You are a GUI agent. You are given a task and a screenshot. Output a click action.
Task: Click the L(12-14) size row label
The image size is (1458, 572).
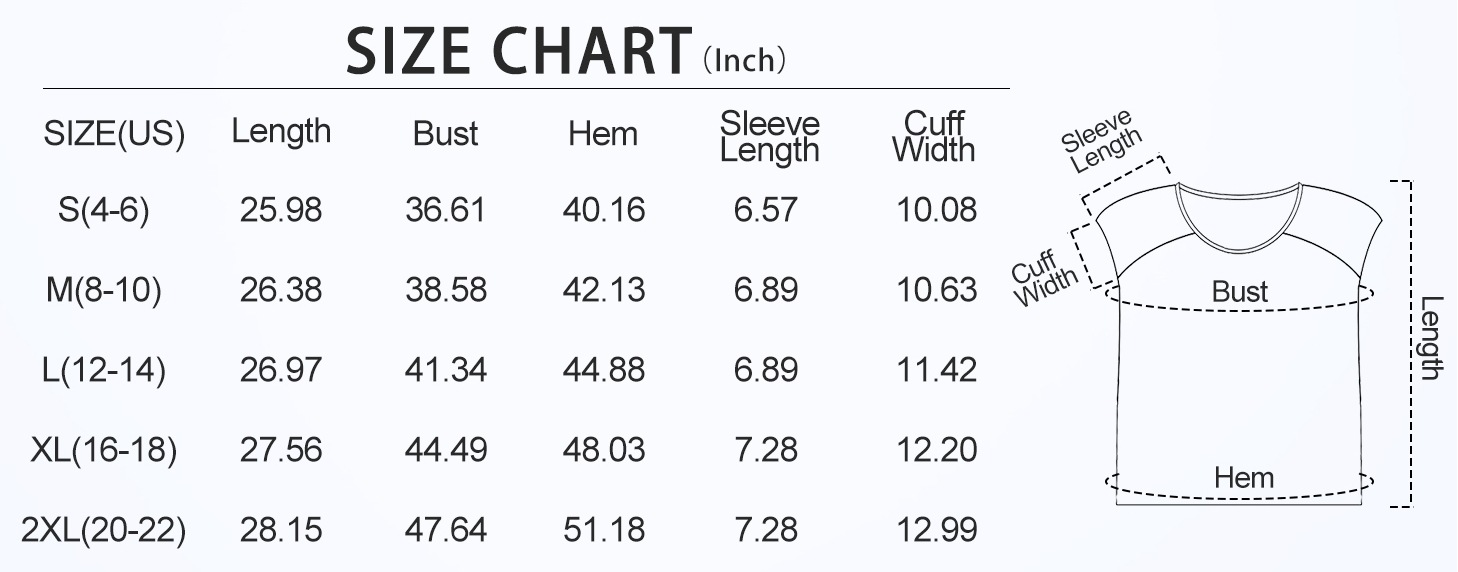click(104, 370)
